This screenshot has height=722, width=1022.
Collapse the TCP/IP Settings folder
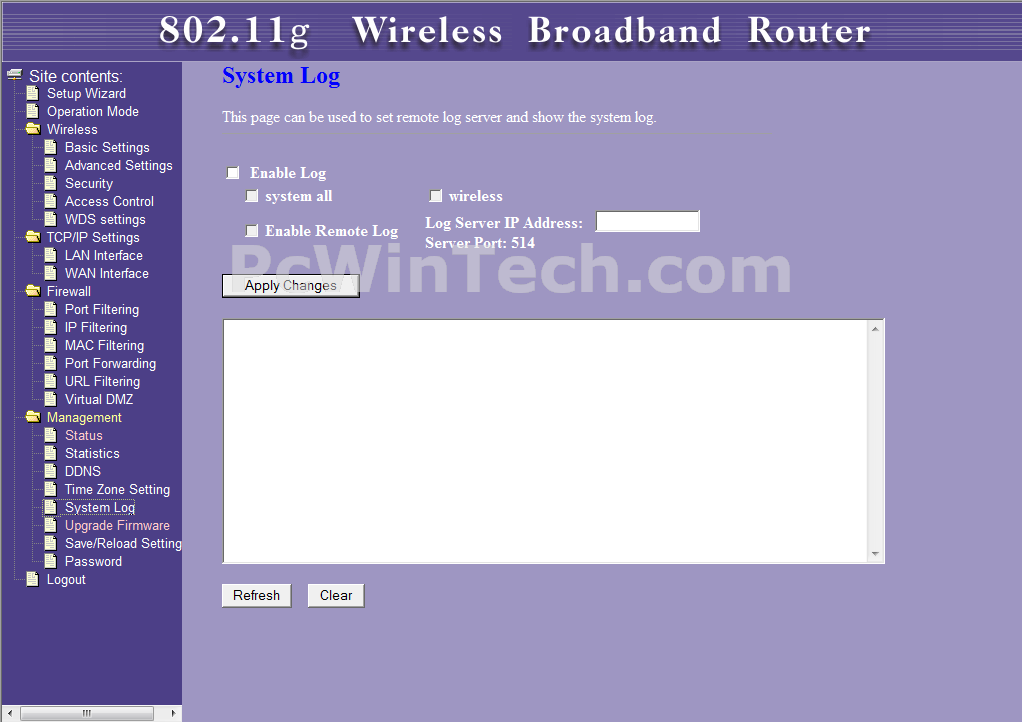(x=33, y=237)
